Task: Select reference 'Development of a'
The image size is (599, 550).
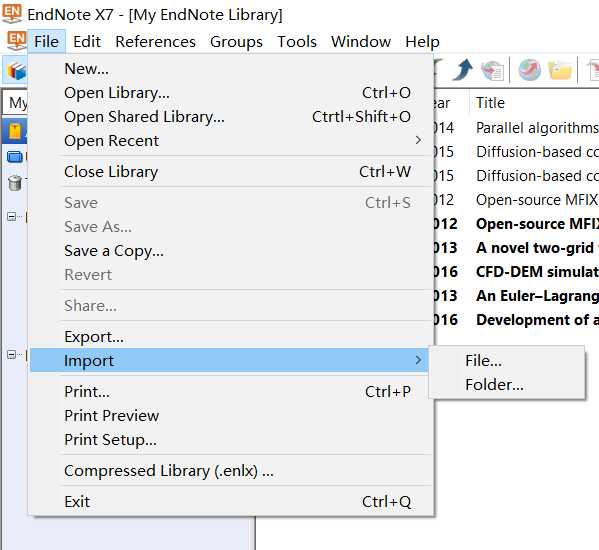Action: coord(537,320)
